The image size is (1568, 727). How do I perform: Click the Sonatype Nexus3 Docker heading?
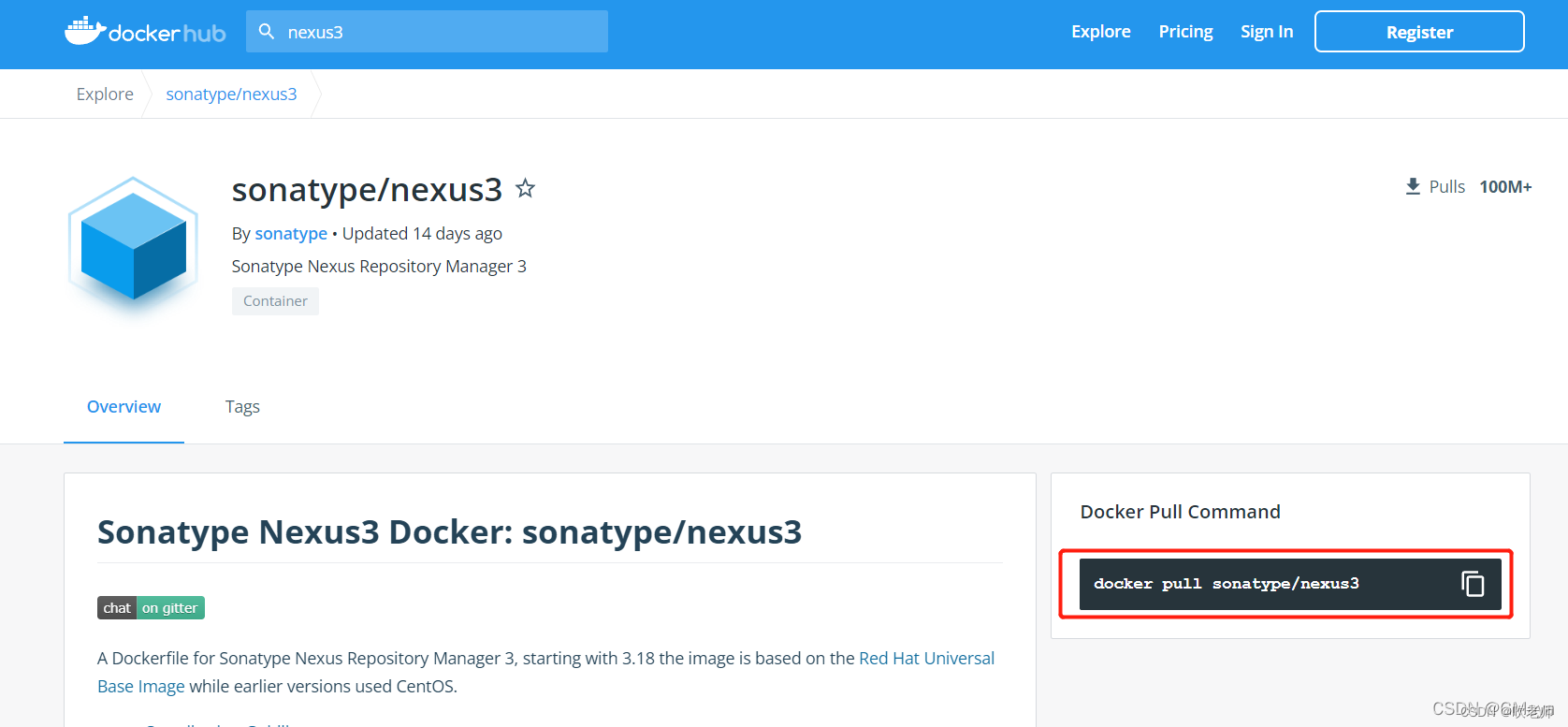449,531
